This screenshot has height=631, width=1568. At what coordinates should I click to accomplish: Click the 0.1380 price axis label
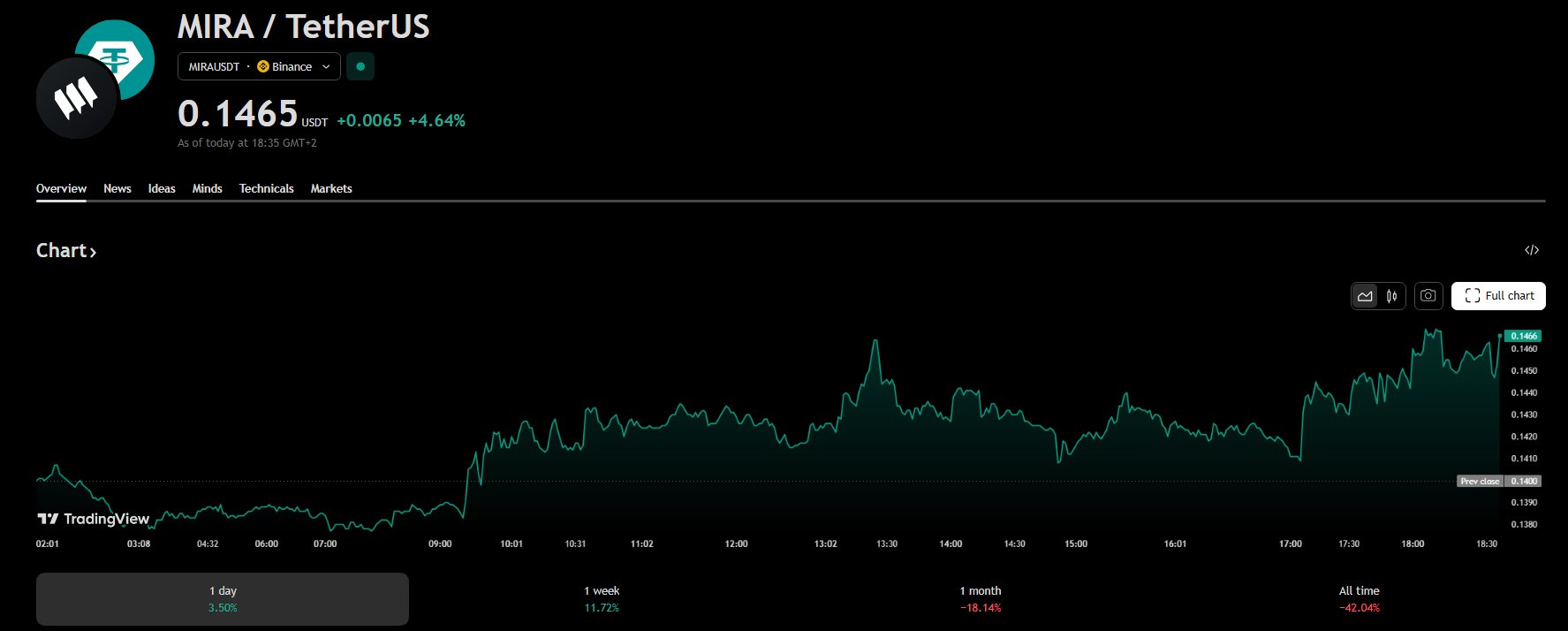coord(1524,524)
